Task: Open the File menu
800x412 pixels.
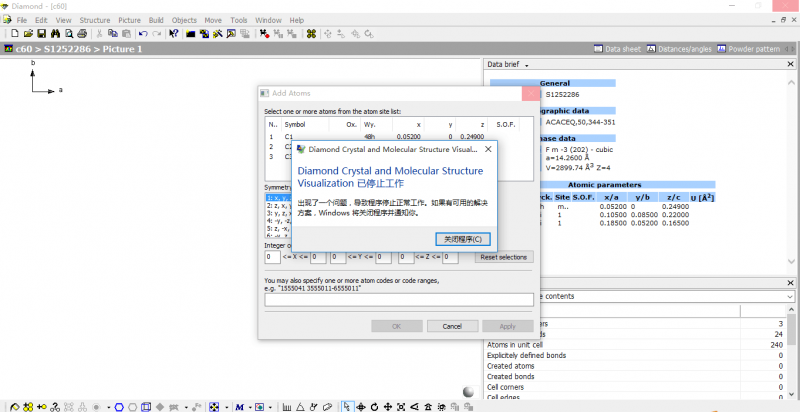Action: [22, 20]
